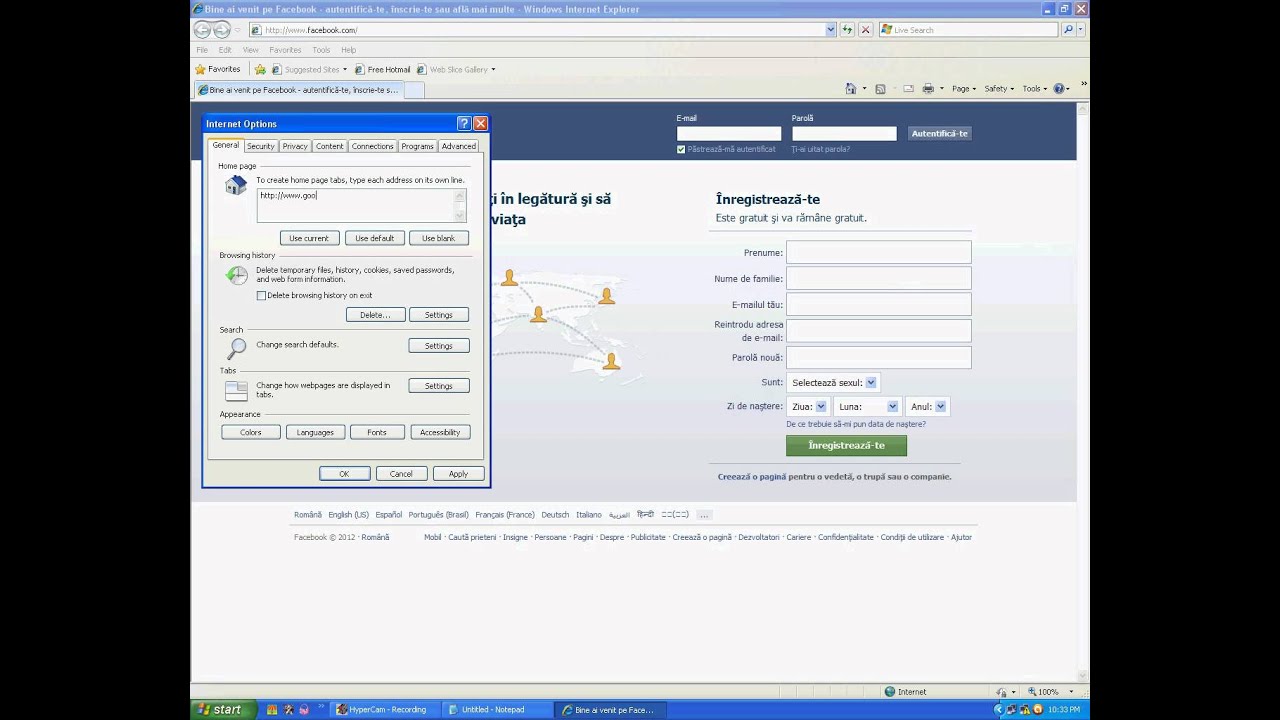Open the Selectează sexul dropdown
The width and height of the screenshot is (1280, 720).
(x=832, y=382)
